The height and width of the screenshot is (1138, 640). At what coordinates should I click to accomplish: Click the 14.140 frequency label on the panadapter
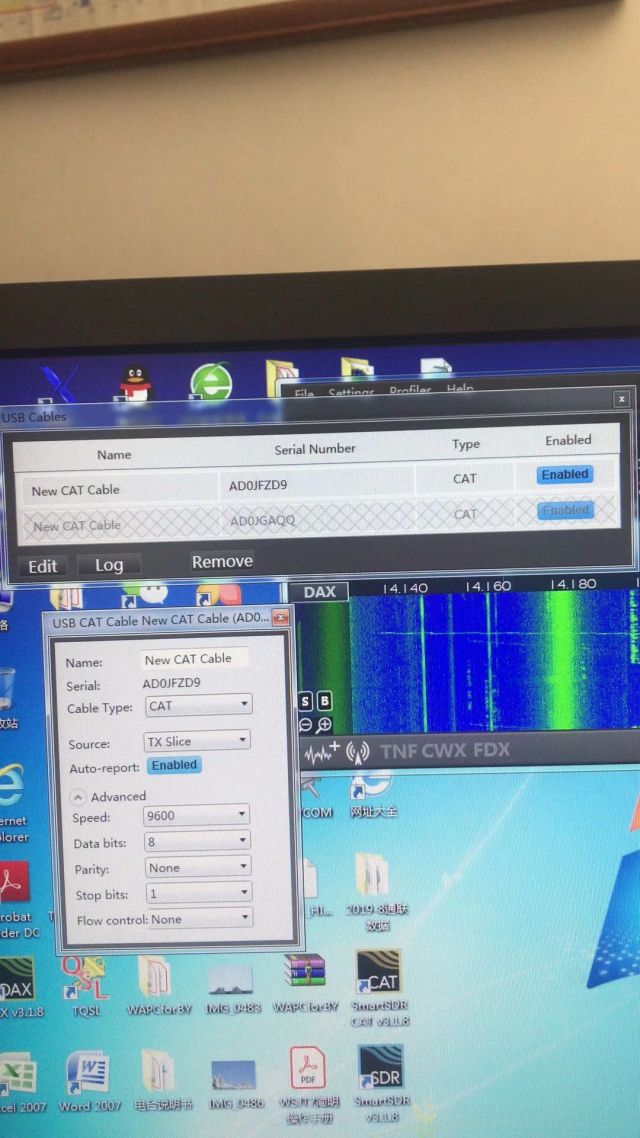[x=405, y=588]
